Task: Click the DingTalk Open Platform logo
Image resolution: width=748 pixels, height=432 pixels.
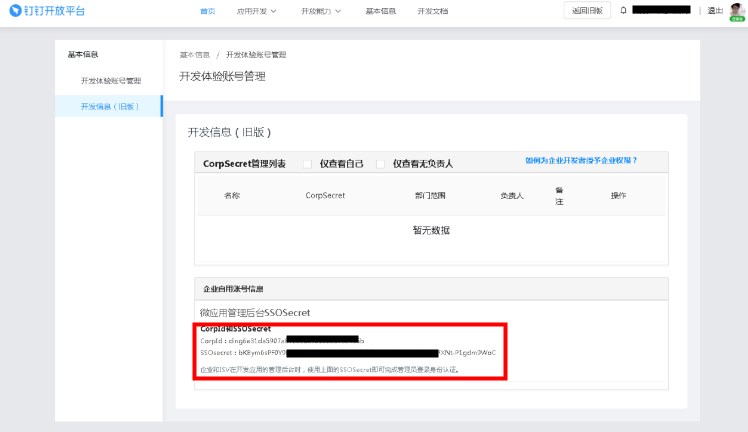Action: tap(49, 11)
